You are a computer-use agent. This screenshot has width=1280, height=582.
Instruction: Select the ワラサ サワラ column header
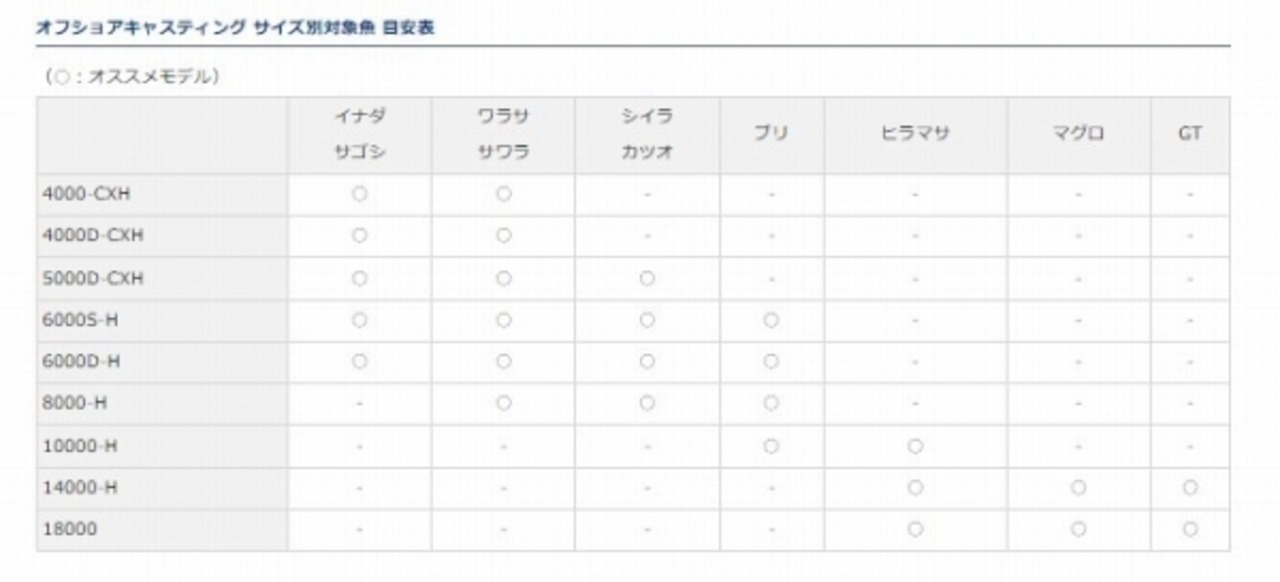[503, 135]
